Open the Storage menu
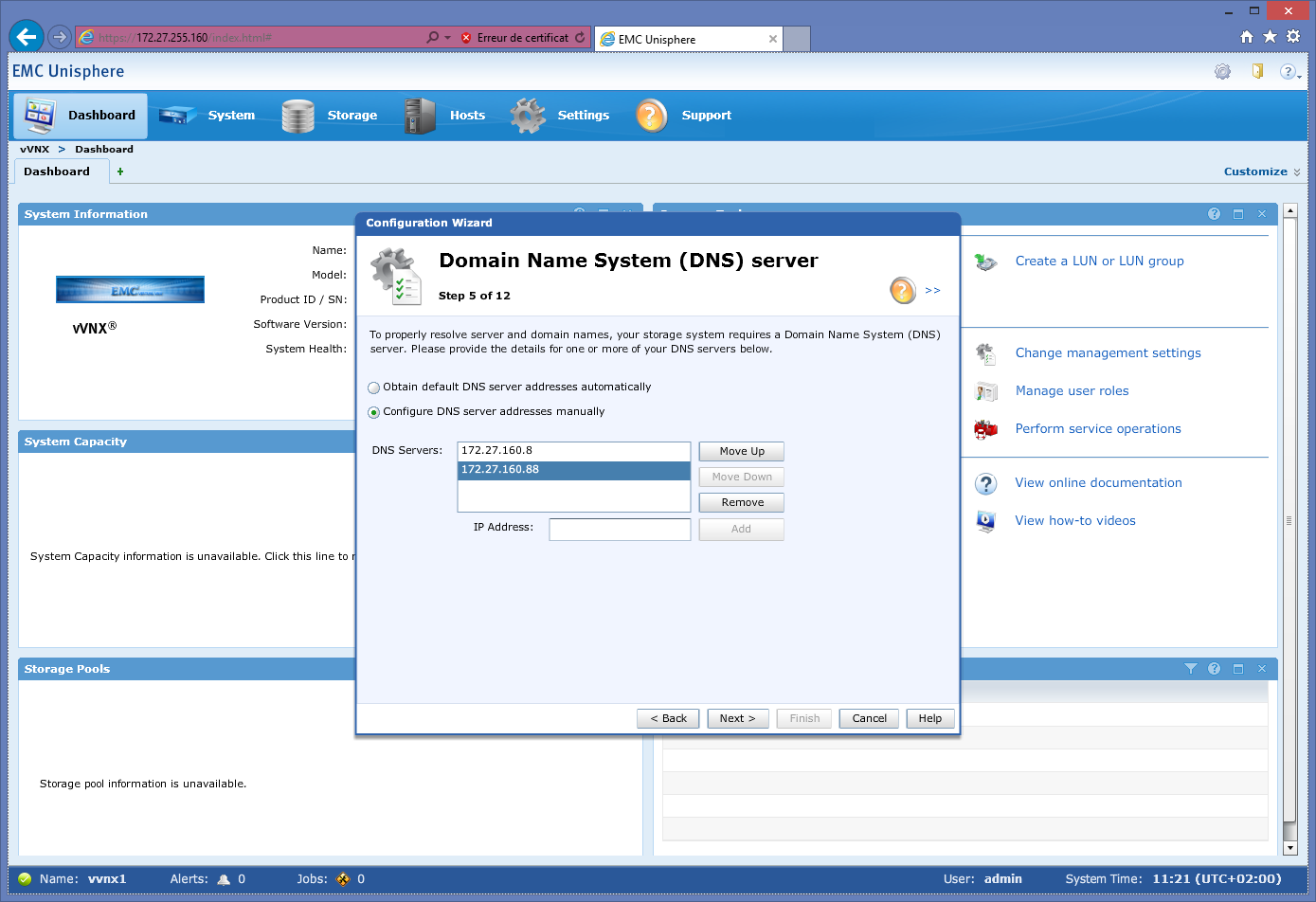Image resolution: width=1316 pixels, height=902 pixels. tap(330, 116)
